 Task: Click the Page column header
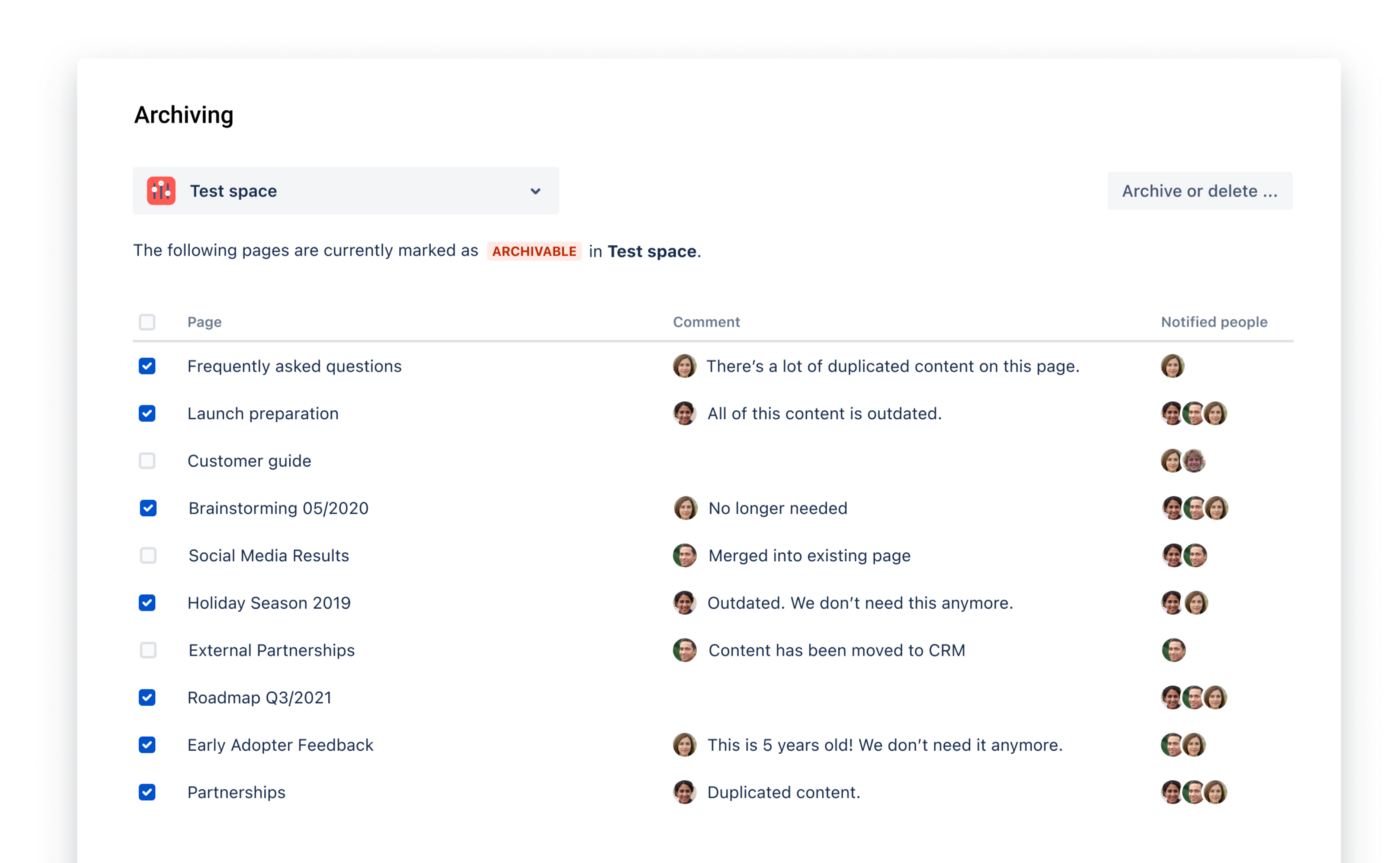[205, 322]
